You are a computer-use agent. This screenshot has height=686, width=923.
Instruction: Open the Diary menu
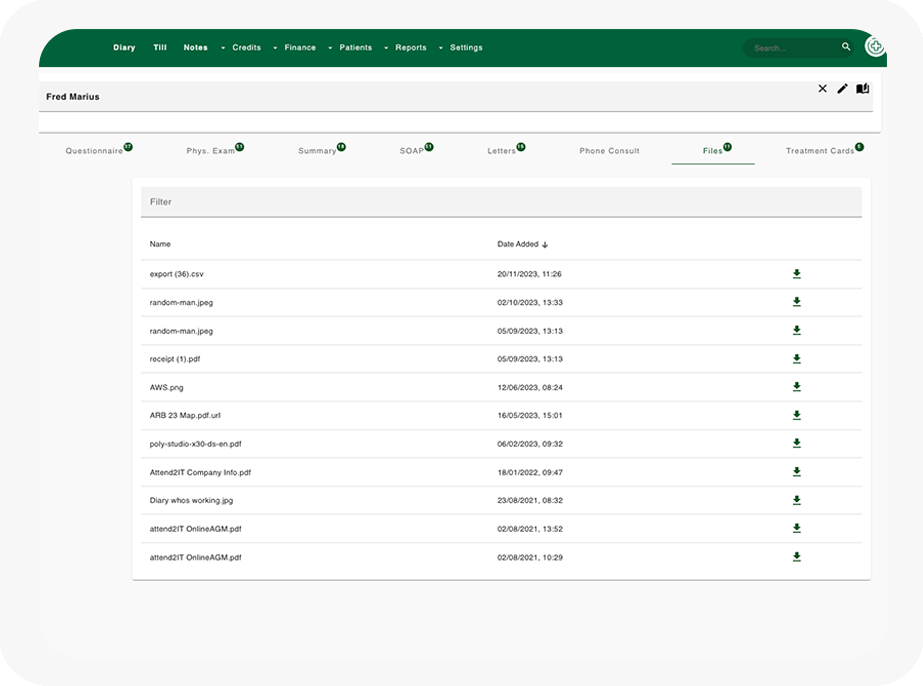tap(124, 48)
